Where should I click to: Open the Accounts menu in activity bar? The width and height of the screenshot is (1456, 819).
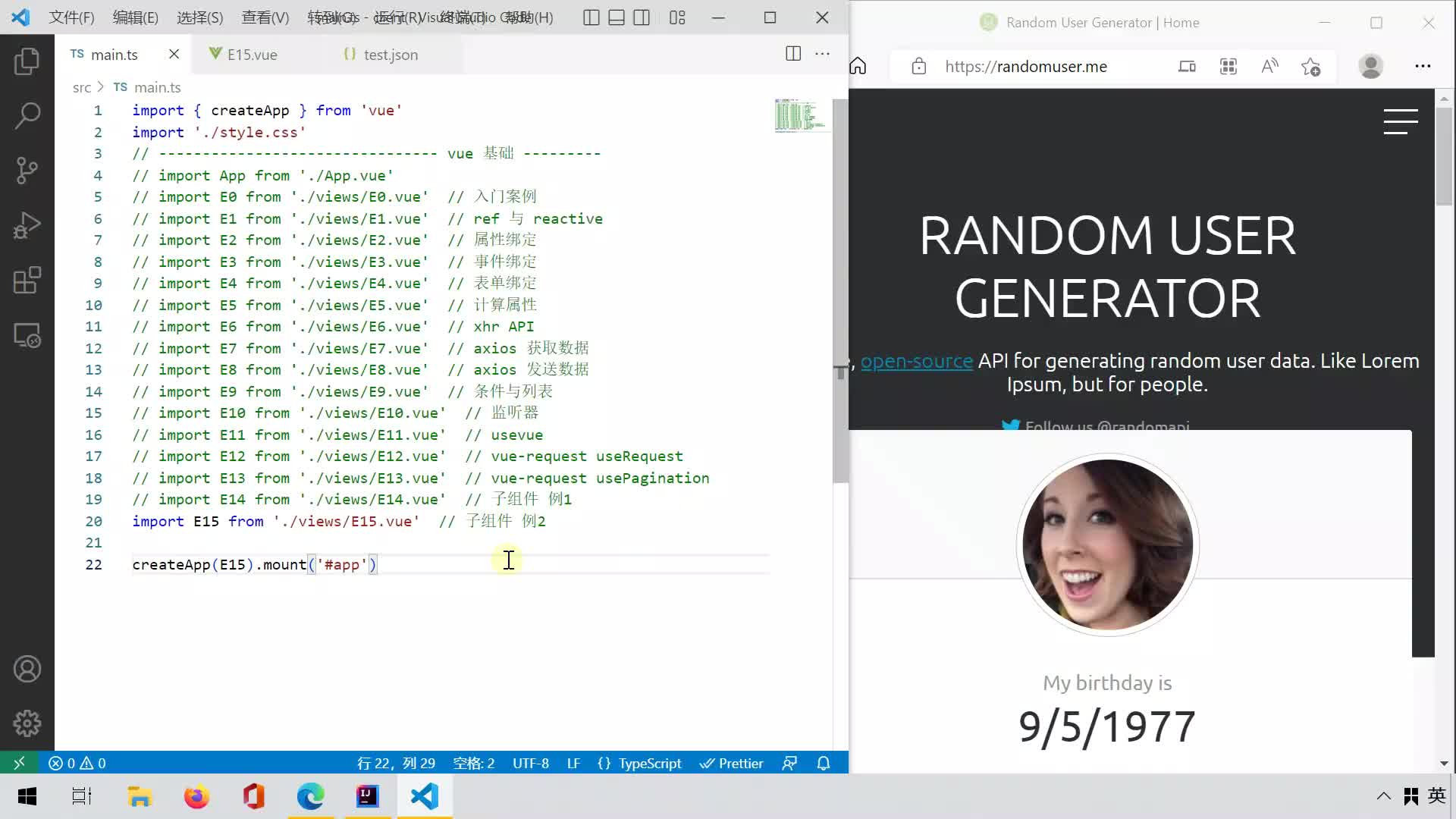pos(27,669)
